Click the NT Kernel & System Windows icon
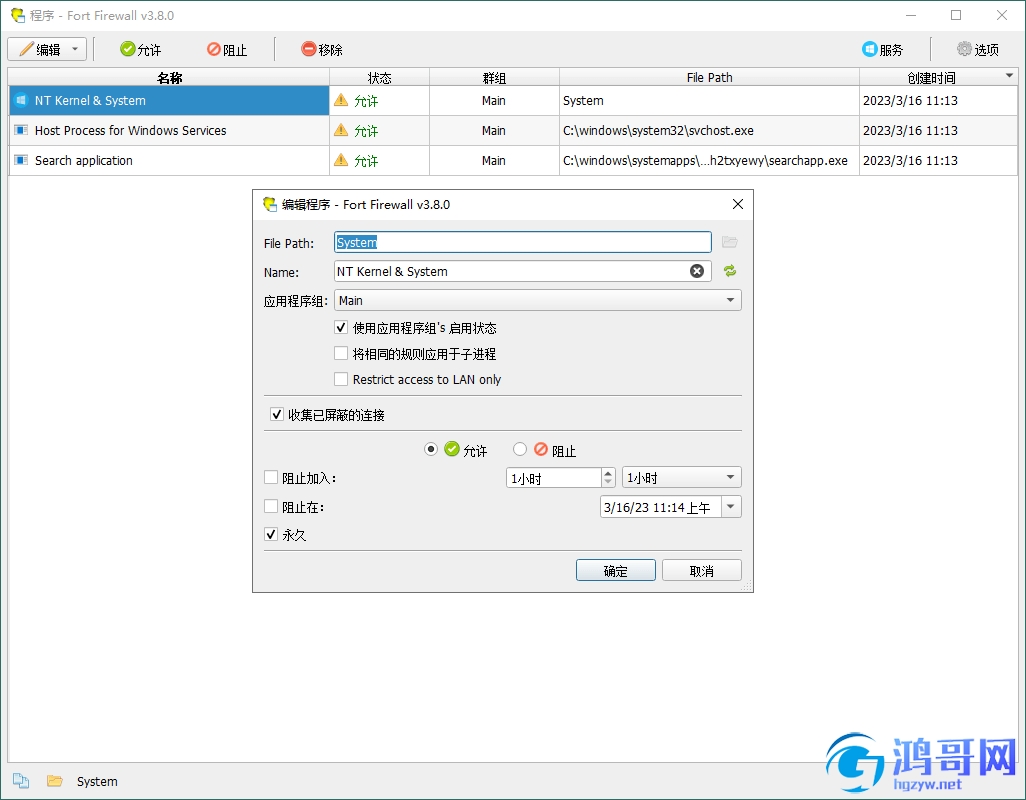 (21, 101)
